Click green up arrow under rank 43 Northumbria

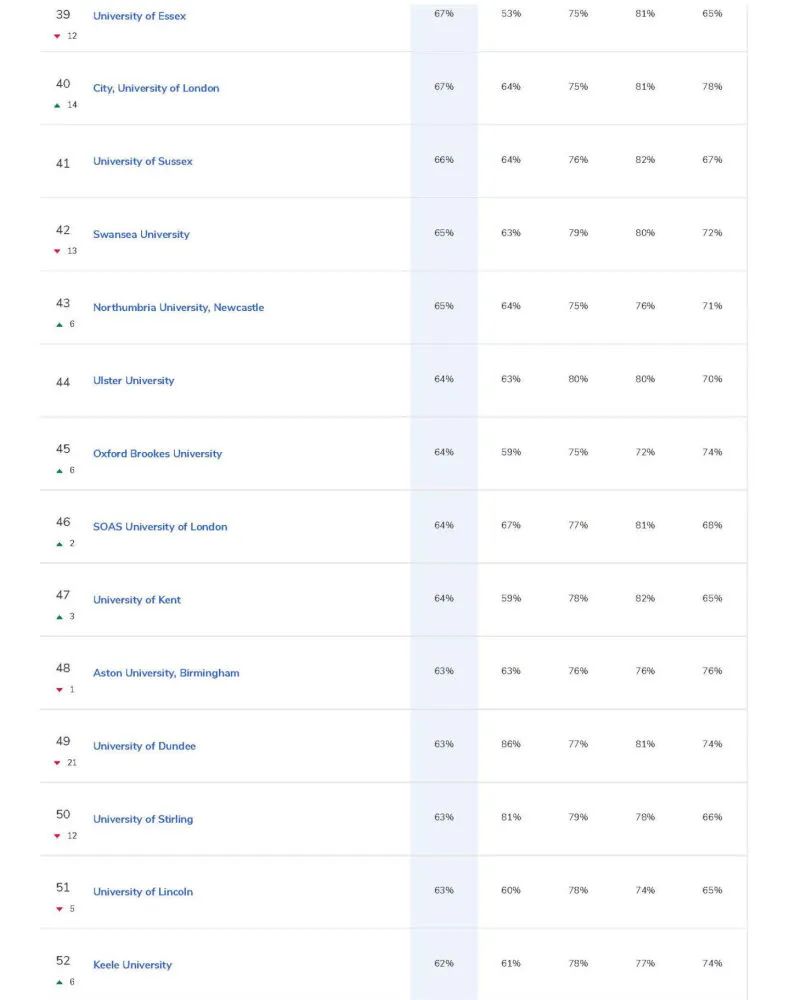(59, 325)
